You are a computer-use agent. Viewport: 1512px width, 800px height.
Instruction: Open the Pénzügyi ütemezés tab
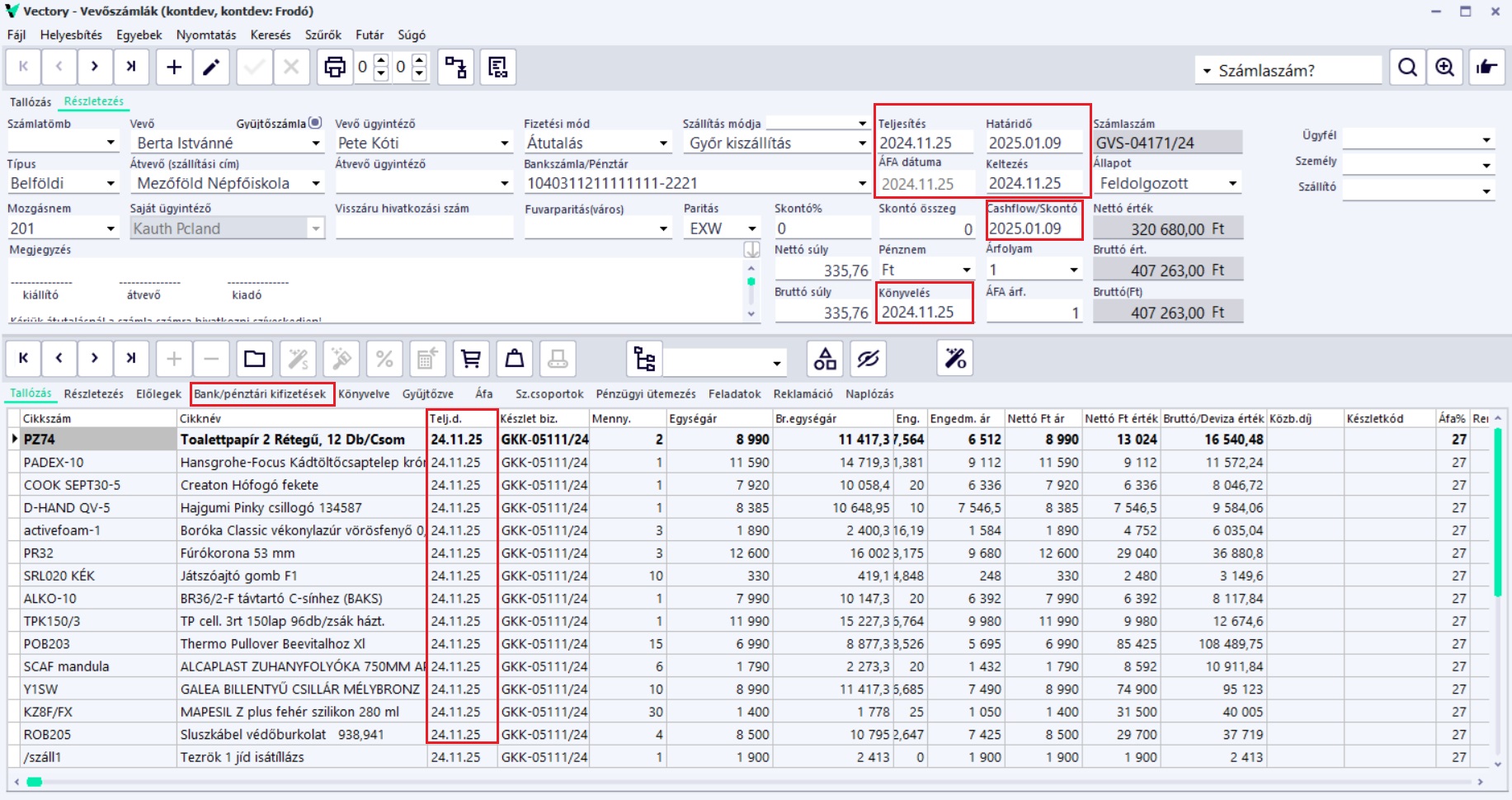[646, 394]
